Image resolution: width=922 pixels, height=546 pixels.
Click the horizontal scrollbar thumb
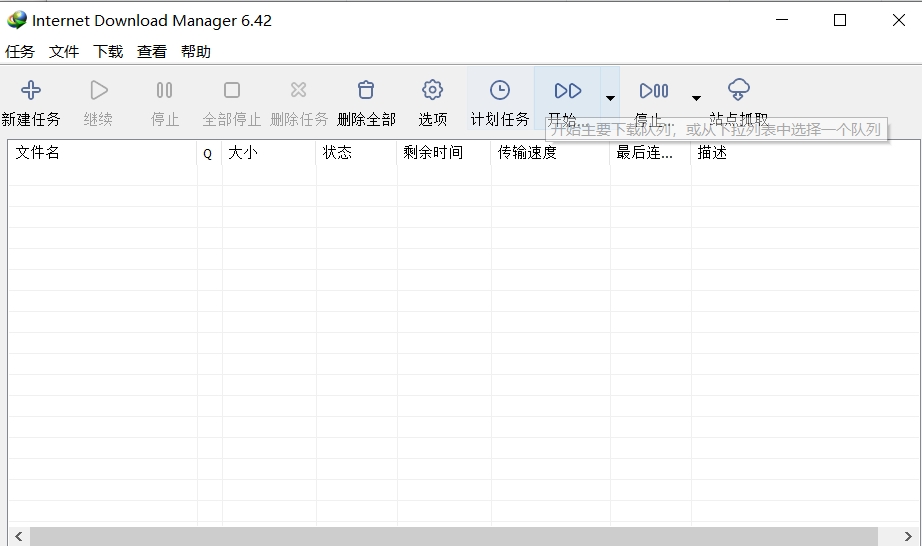click(454, 536)
